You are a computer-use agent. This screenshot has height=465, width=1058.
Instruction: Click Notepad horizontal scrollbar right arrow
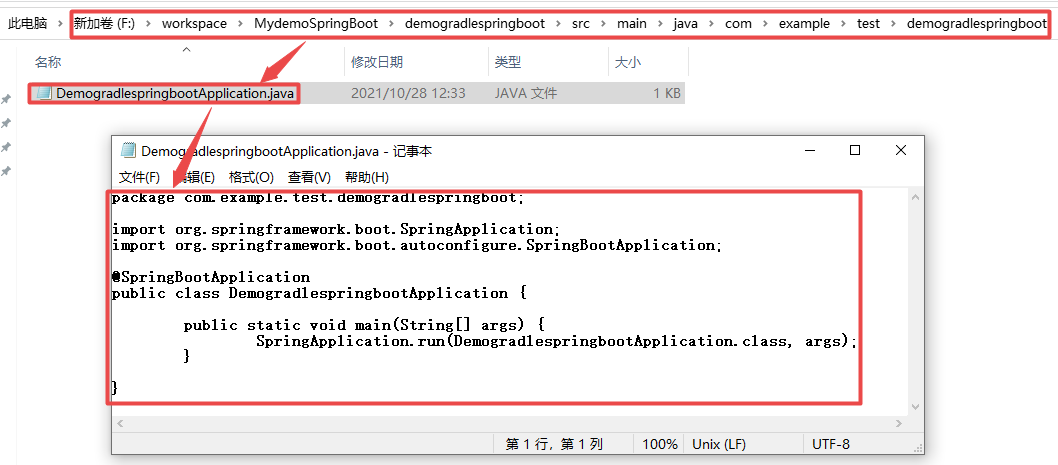coord(899,423)
